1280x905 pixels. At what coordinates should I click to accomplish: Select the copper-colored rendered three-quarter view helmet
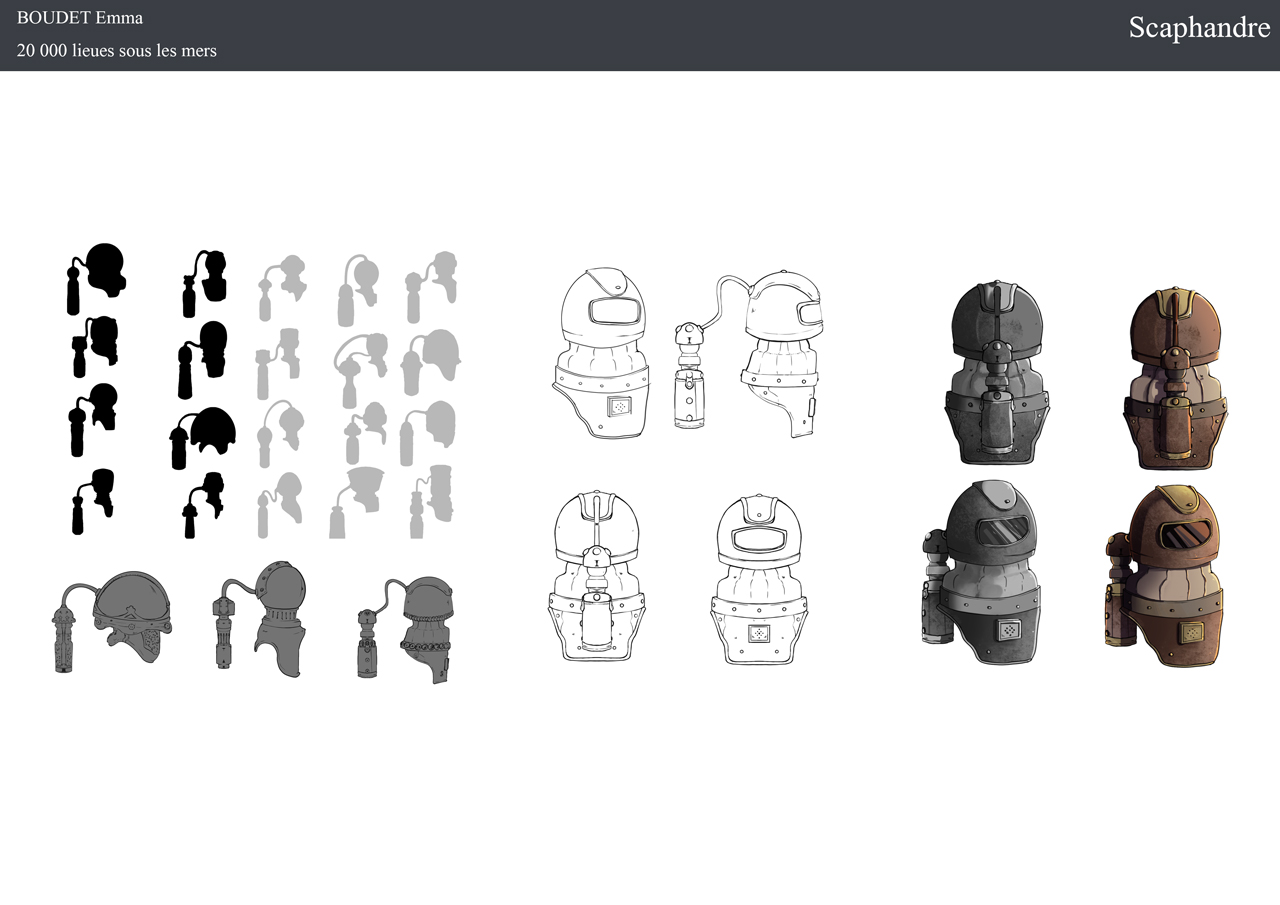coord(1165,576)
